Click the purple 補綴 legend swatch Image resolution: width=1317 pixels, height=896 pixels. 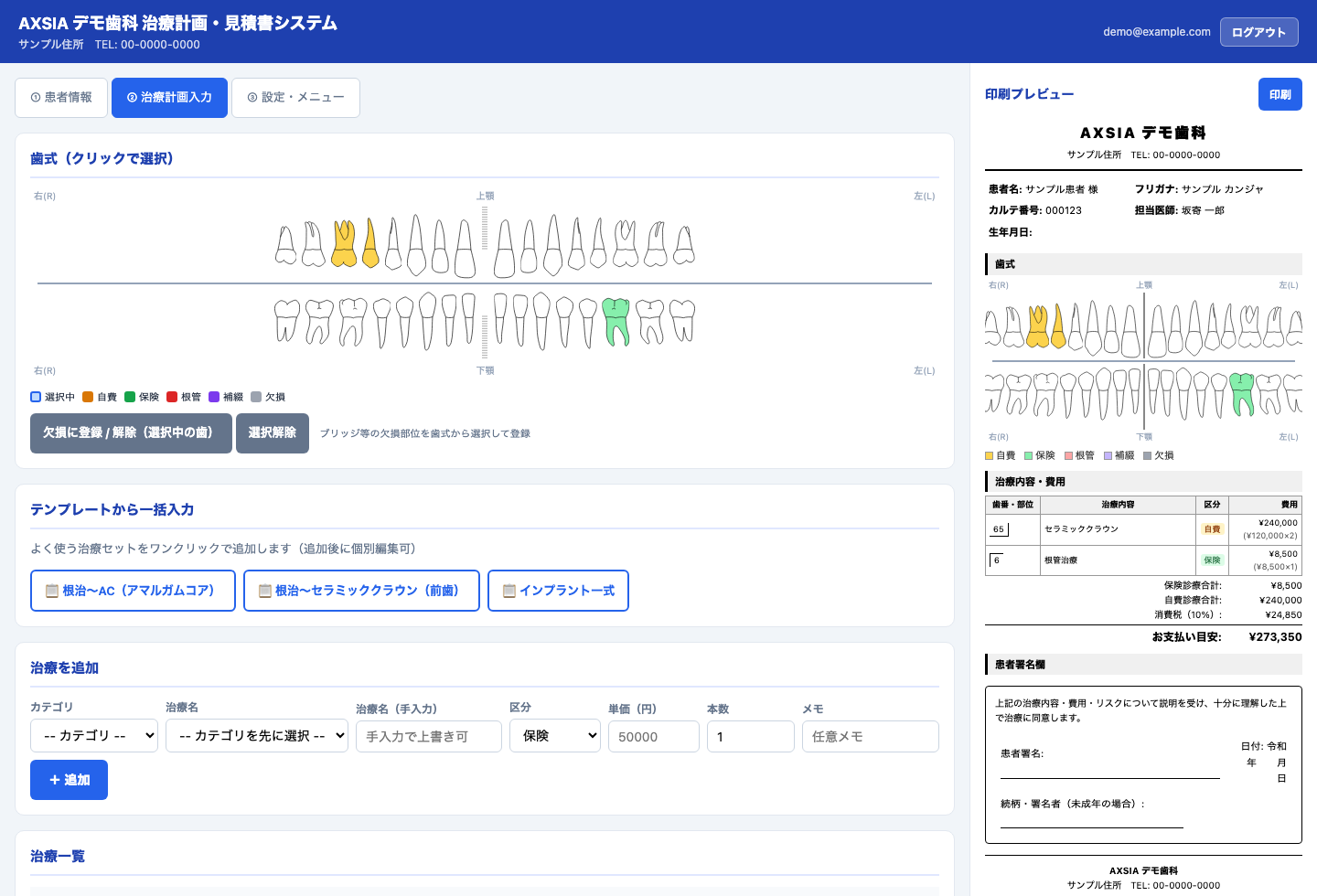(214, 397)
